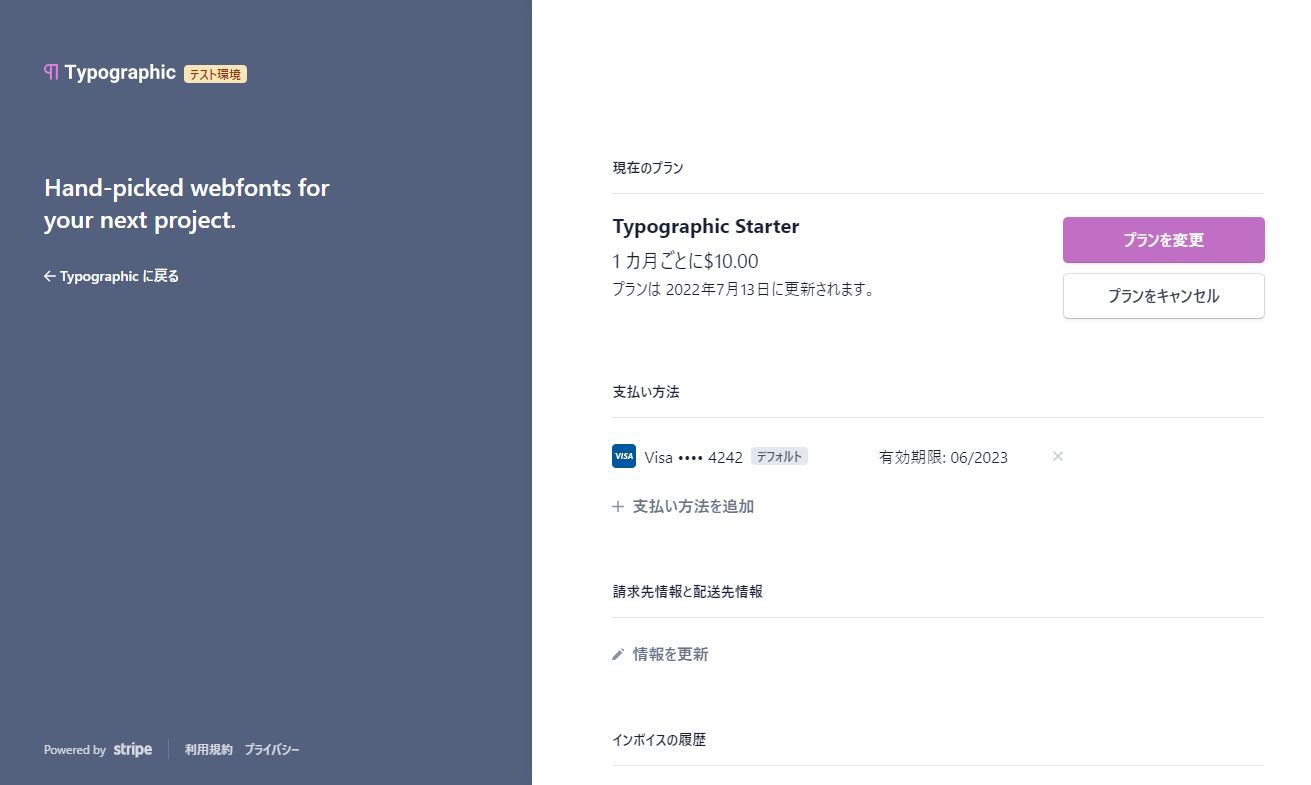Click the plus icon for adding payment method
The width and height of the screenshot is (1311, 785).
(618, 506)
